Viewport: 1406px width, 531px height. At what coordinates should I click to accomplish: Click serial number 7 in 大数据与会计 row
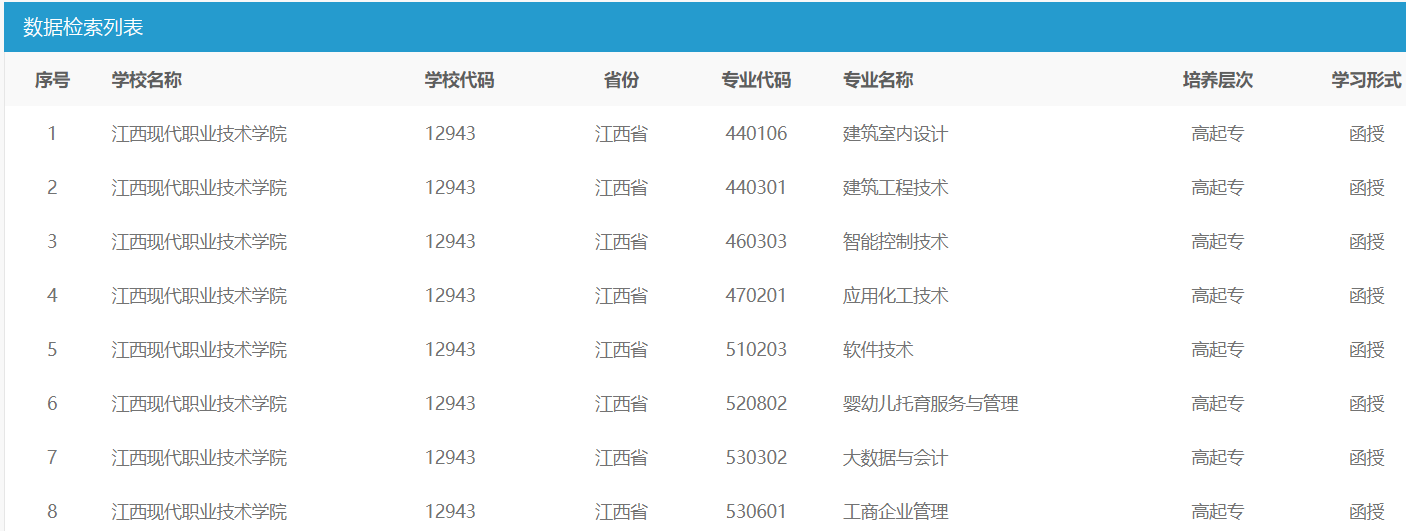pyautogui.click(x=52, y=457)
